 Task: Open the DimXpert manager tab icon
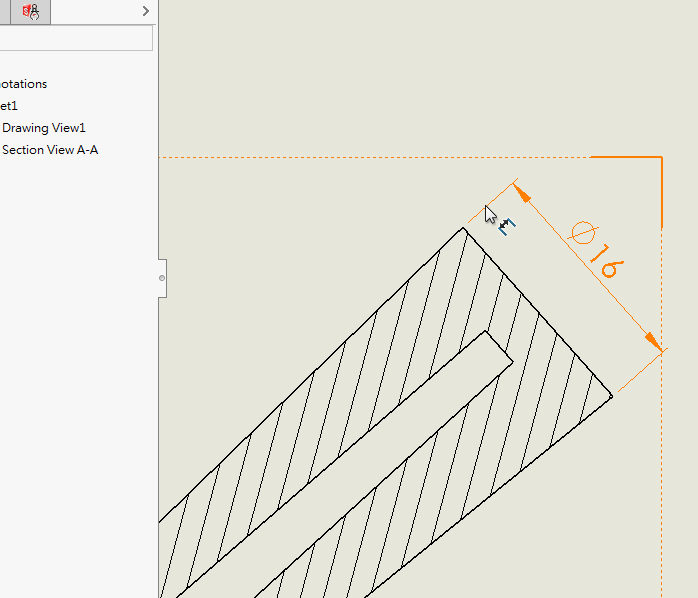click(31, 11)
